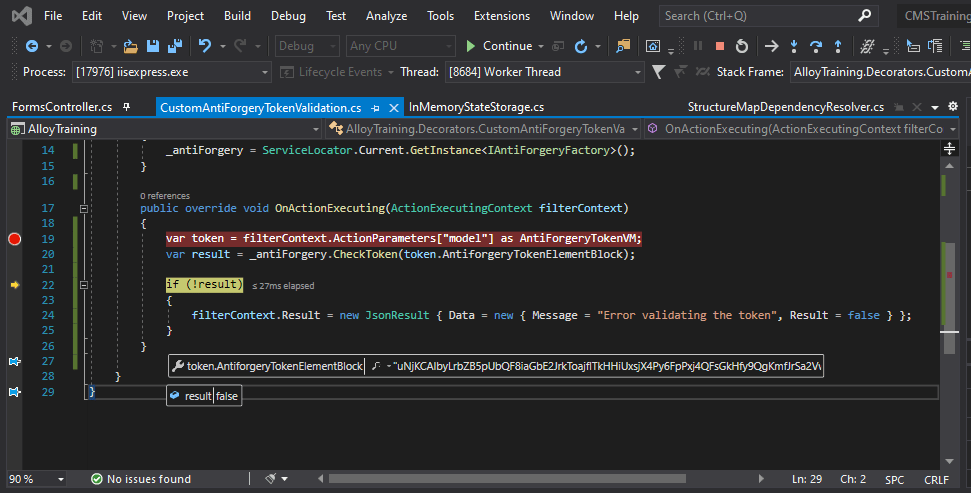The height and width of the screenshot is (493, 971).
Task: Open the Stack Frame dropdown
Action: (x=881, y=72)
